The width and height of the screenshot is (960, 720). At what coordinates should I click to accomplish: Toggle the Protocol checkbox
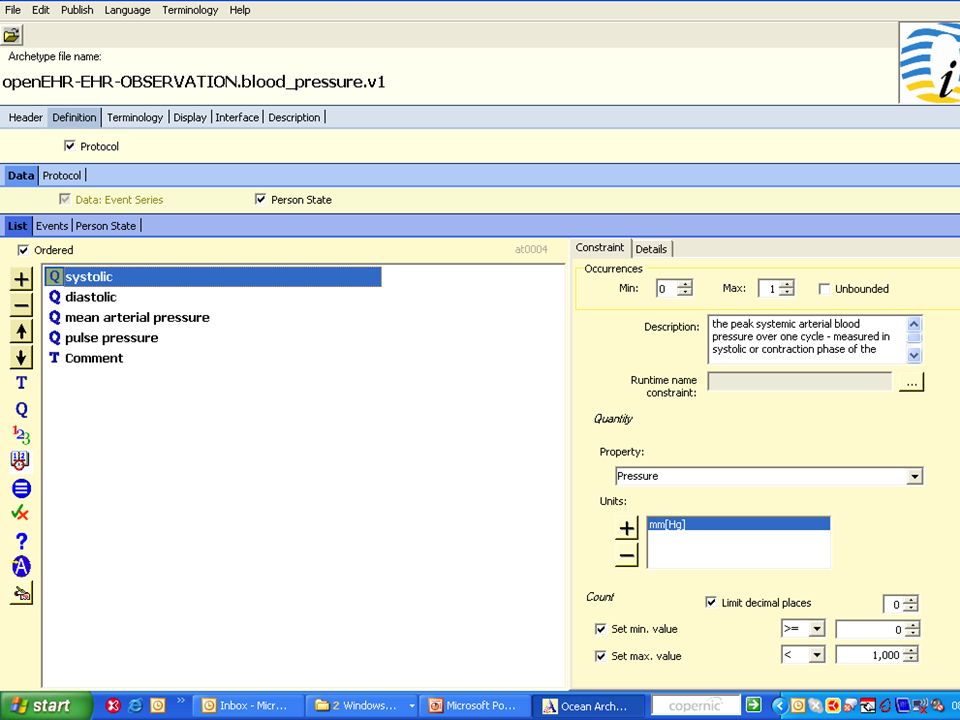pyautogui.click(x=70, y=146)
